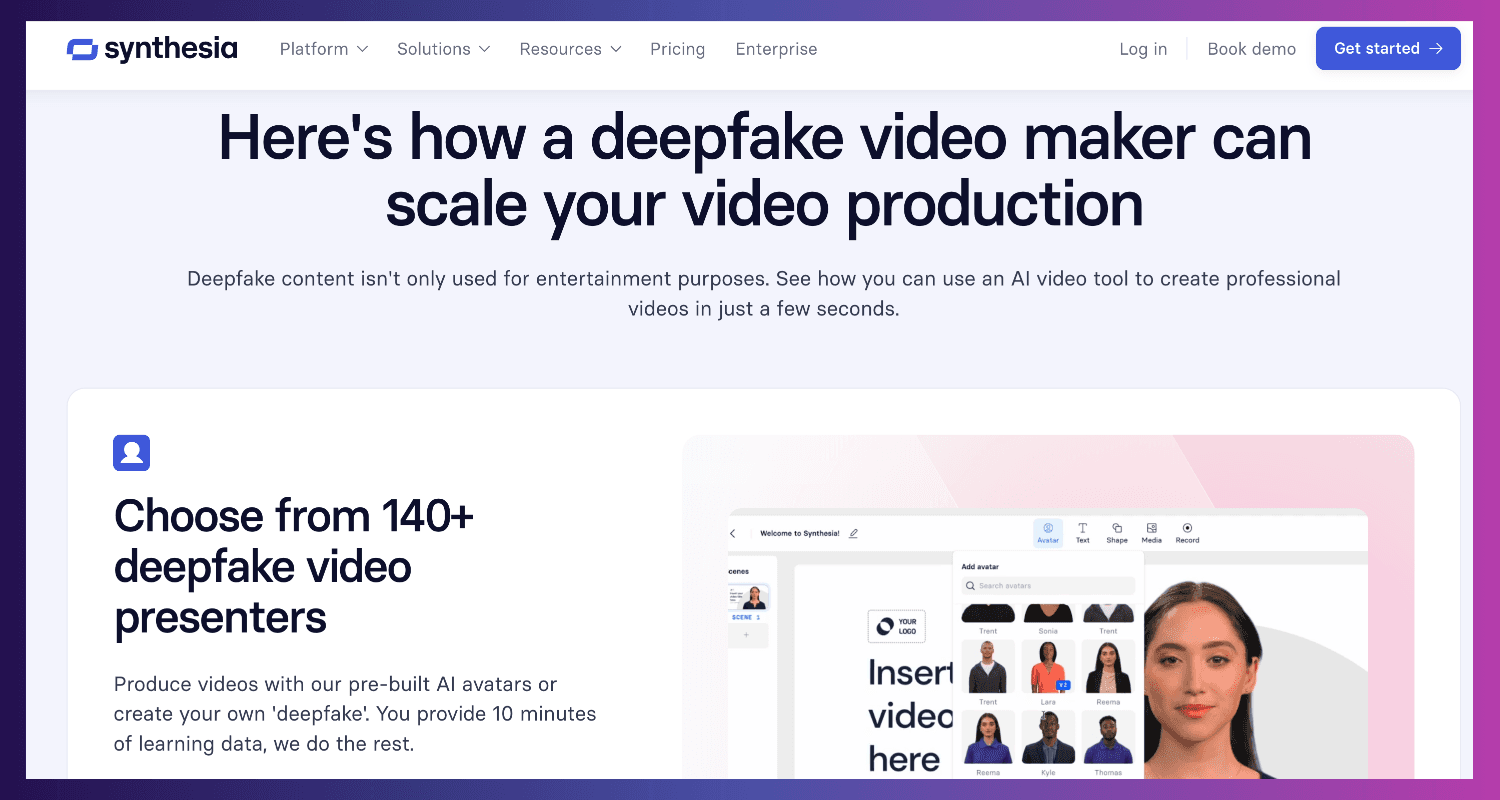Click the Log in link
1500x800 pixels.
coord(1143,49)
